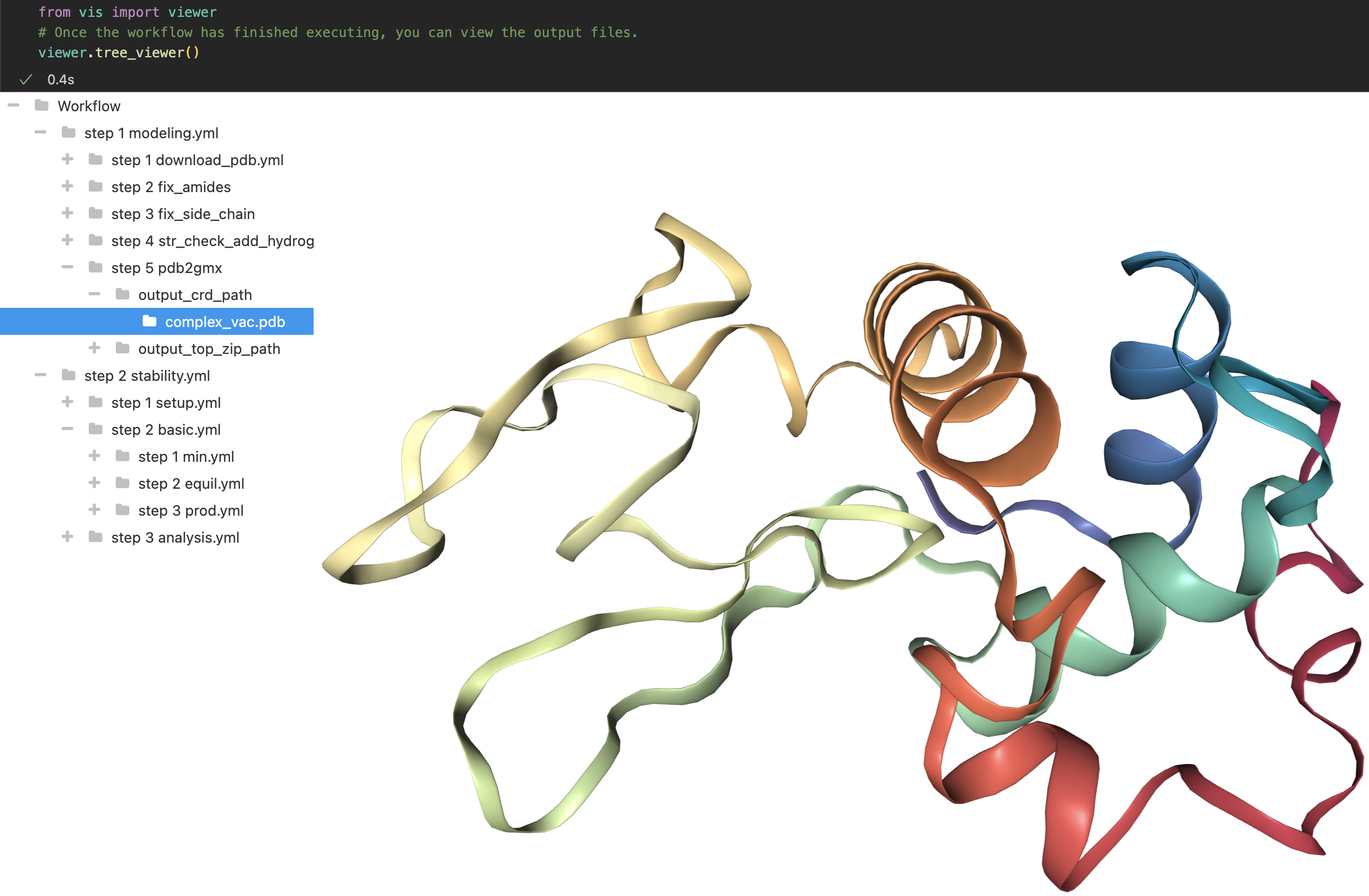
Task: Collapse the Workflow root node
Action: pos(14,105)
